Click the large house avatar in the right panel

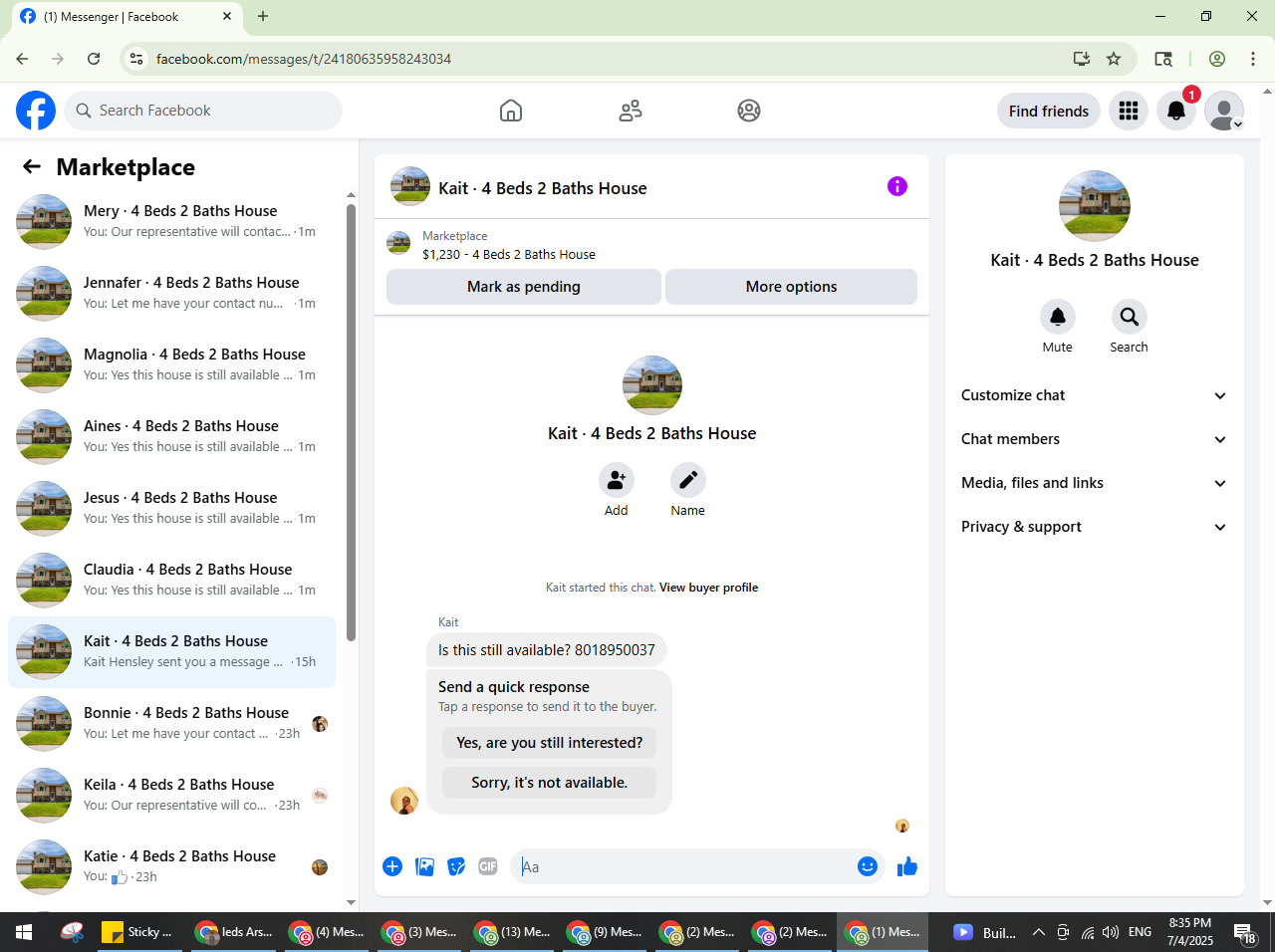click(x=1095, y=206)
